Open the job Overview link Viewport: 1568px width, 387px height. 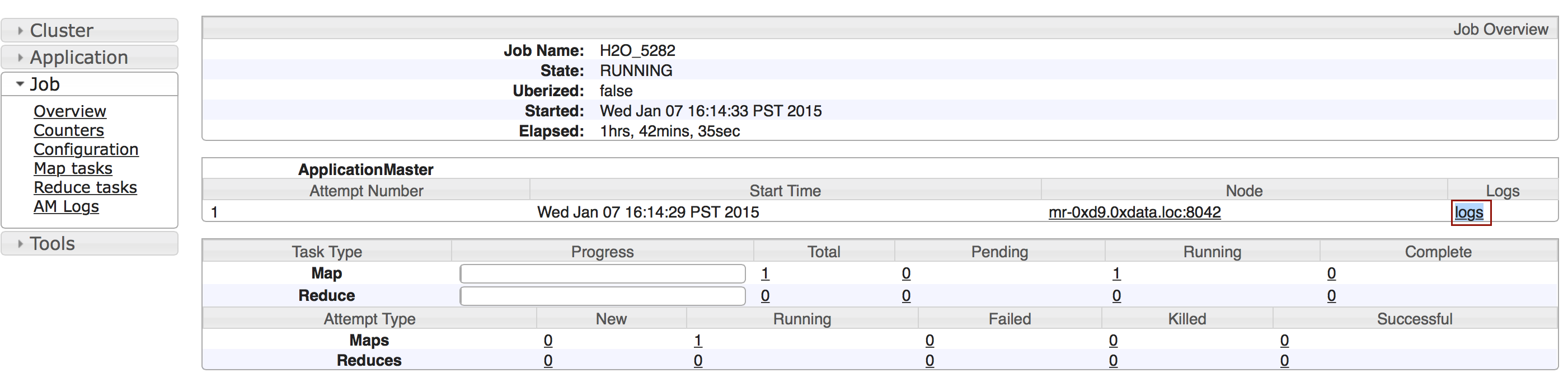(x=69, y=111)
